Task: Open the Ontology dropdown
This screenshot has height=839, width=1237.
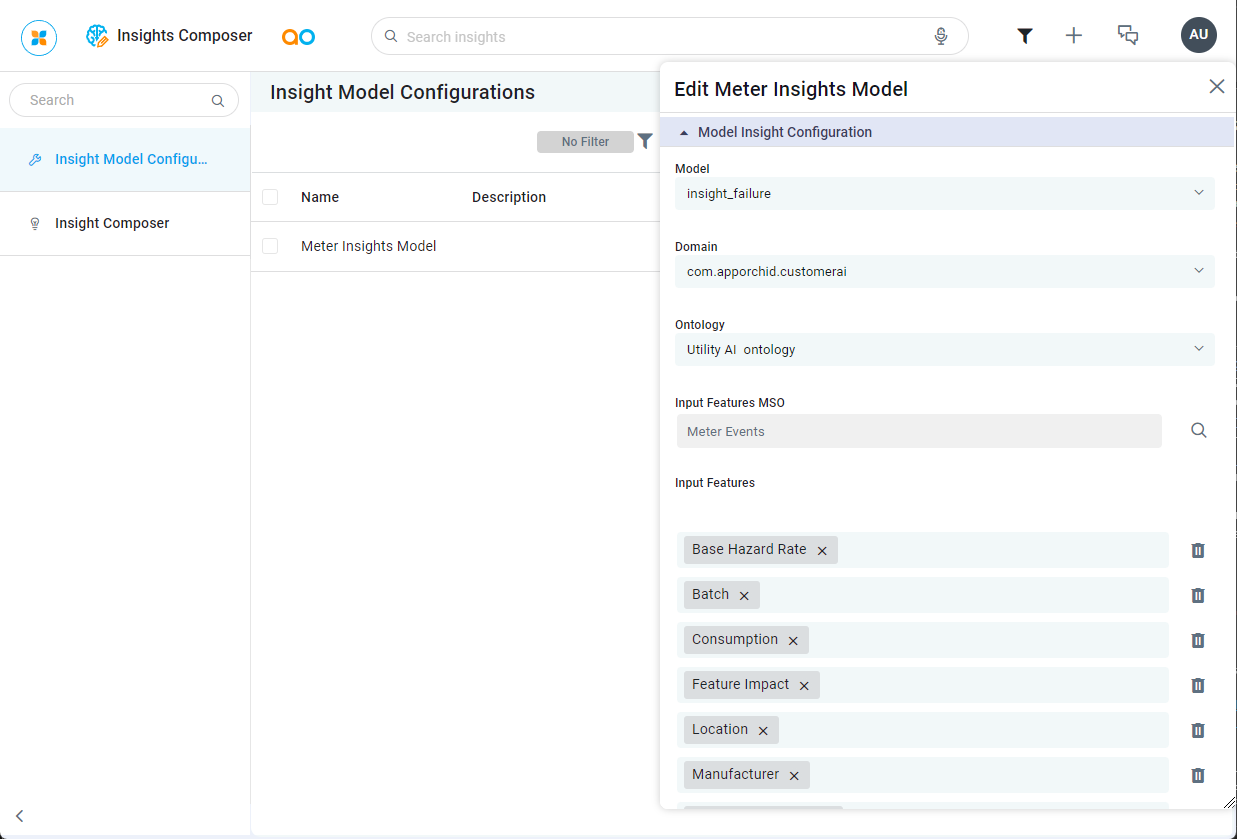Action: pos(944,350)
